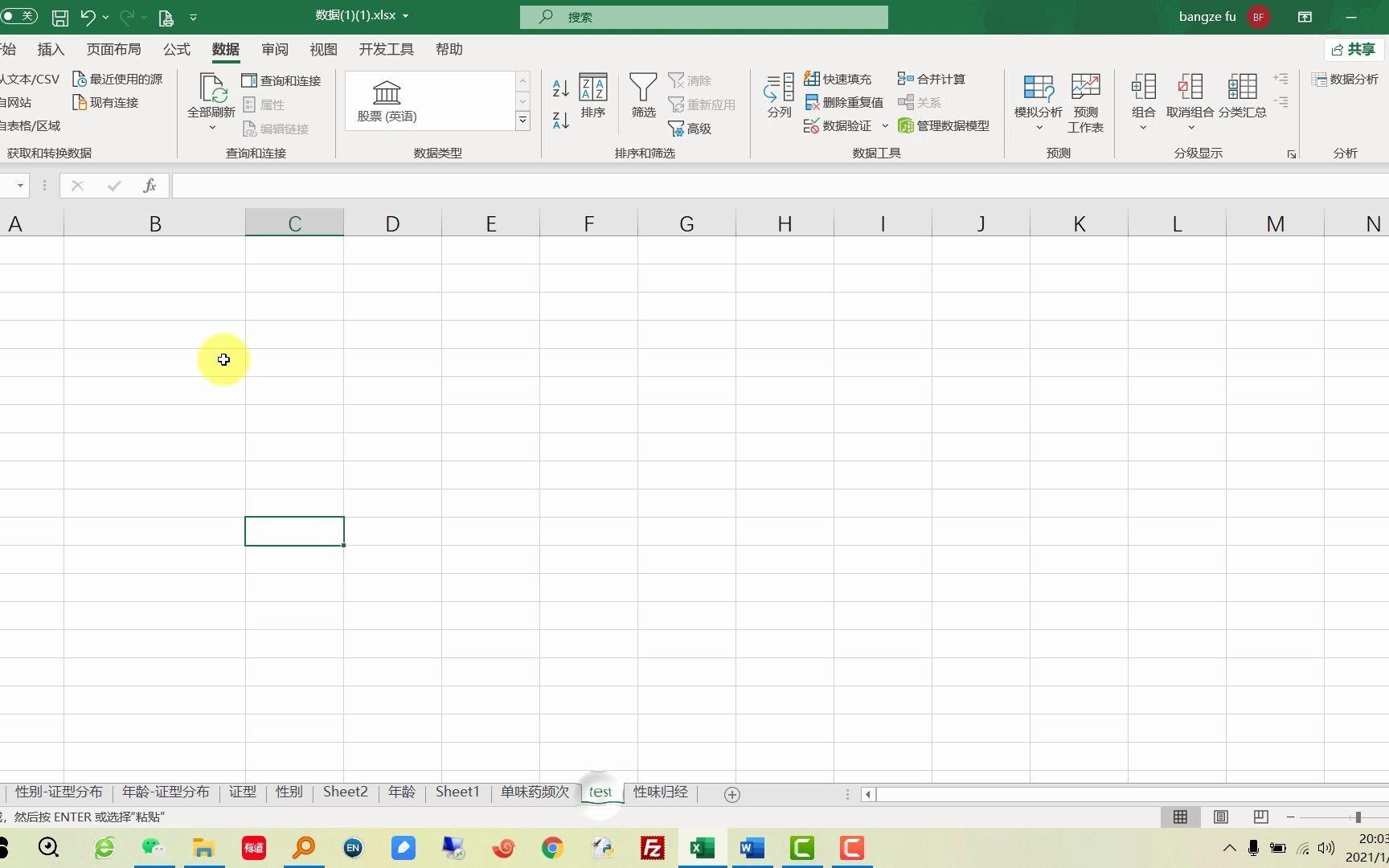Open the Undo history dropdown arrow
This screenshot has width=1389, height=868.
point(105,17)
